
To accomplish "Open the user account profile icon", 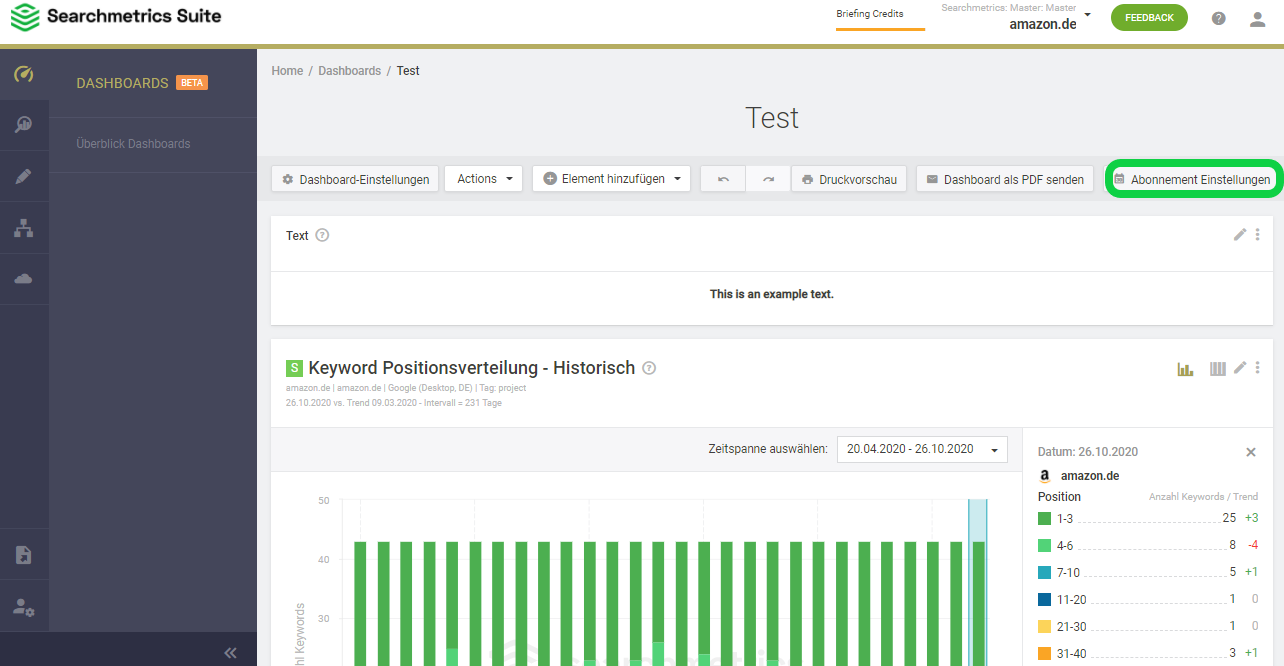I will tap(1258, 18).
